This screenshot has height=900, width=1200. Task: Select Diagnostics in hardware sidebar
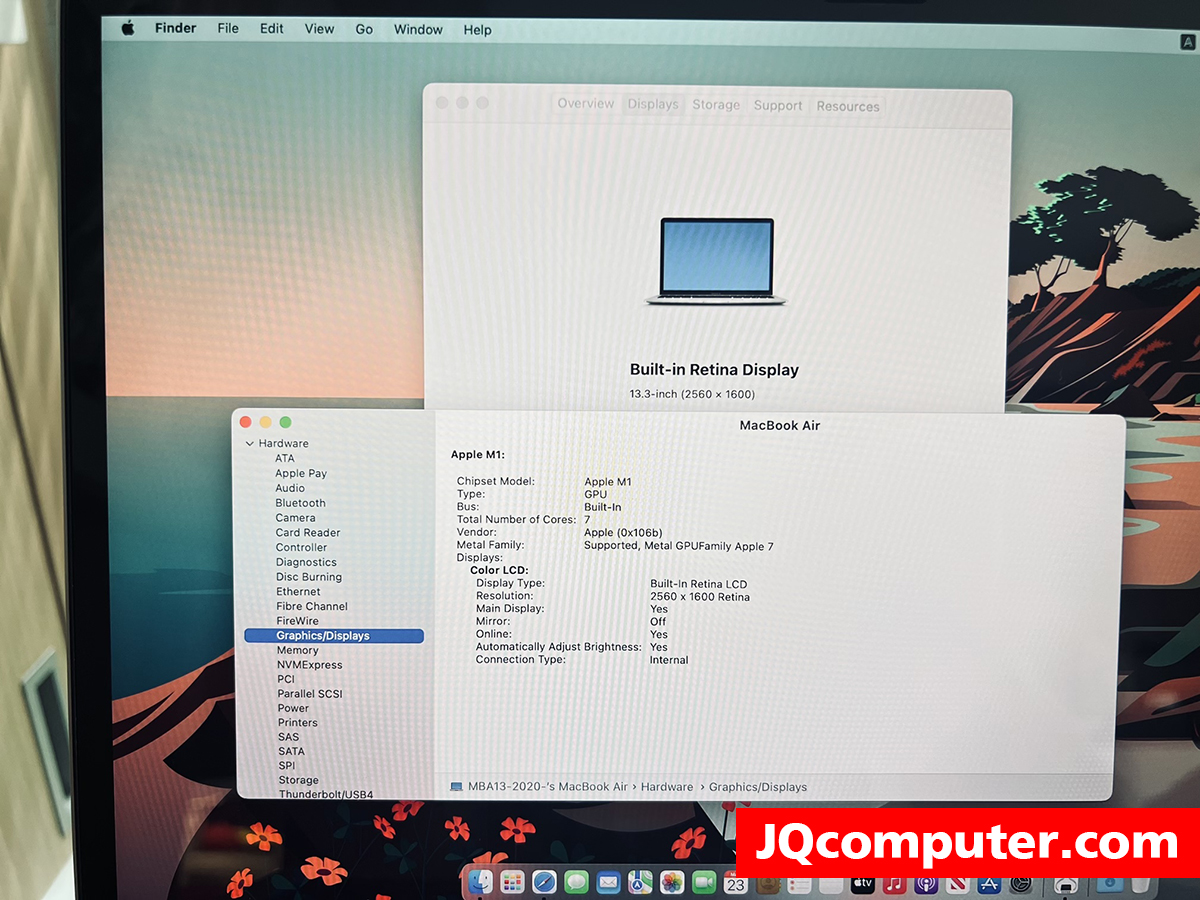coord(307,562)
